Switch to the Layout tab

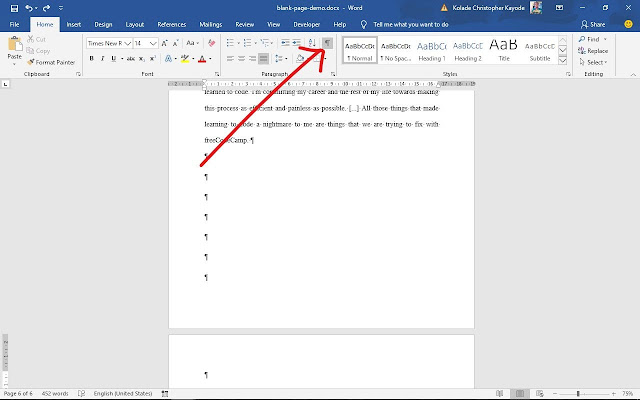pyautogui.click(x=135, y=24)
